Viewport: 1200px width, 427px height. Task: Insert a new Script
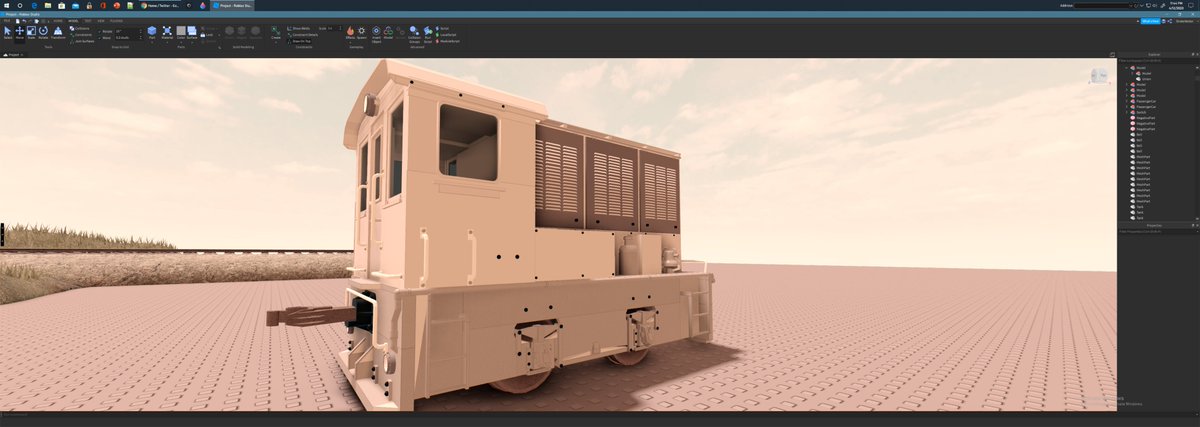[442, 28]
